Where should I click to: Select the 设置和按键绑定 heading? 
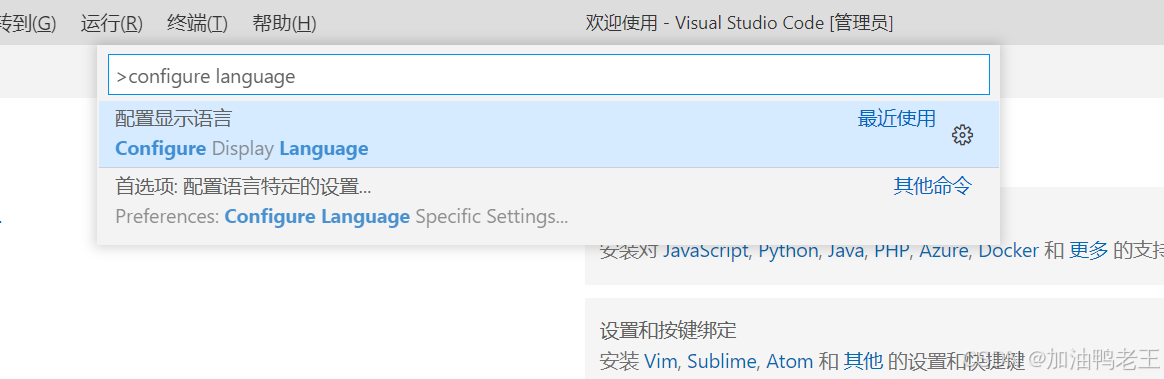click(x=667, y=330)
